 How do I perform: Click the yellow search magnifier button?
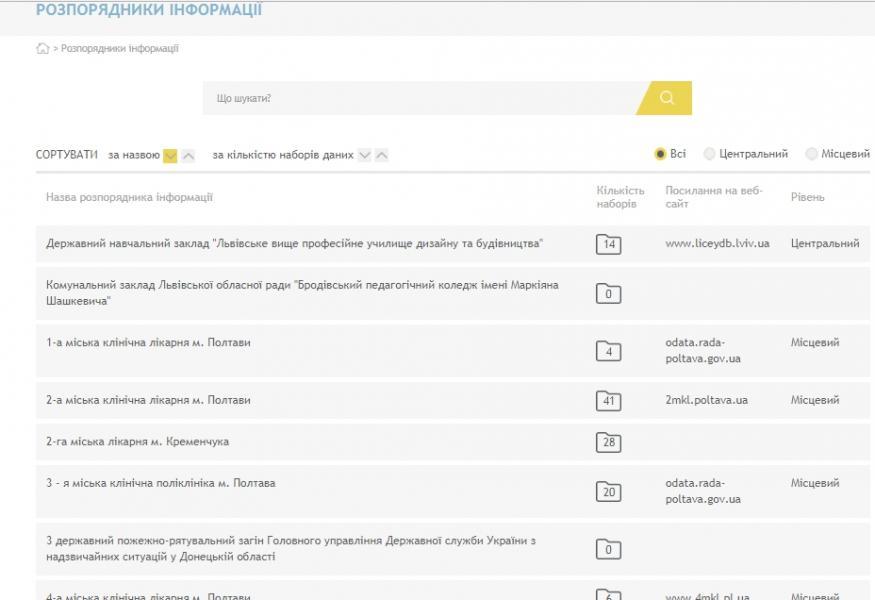pos(667,98)
